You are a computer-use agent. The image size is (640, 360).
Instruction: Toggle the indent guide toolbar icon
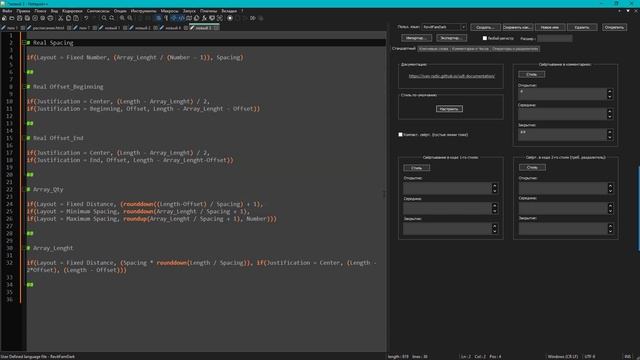[173, 18]
